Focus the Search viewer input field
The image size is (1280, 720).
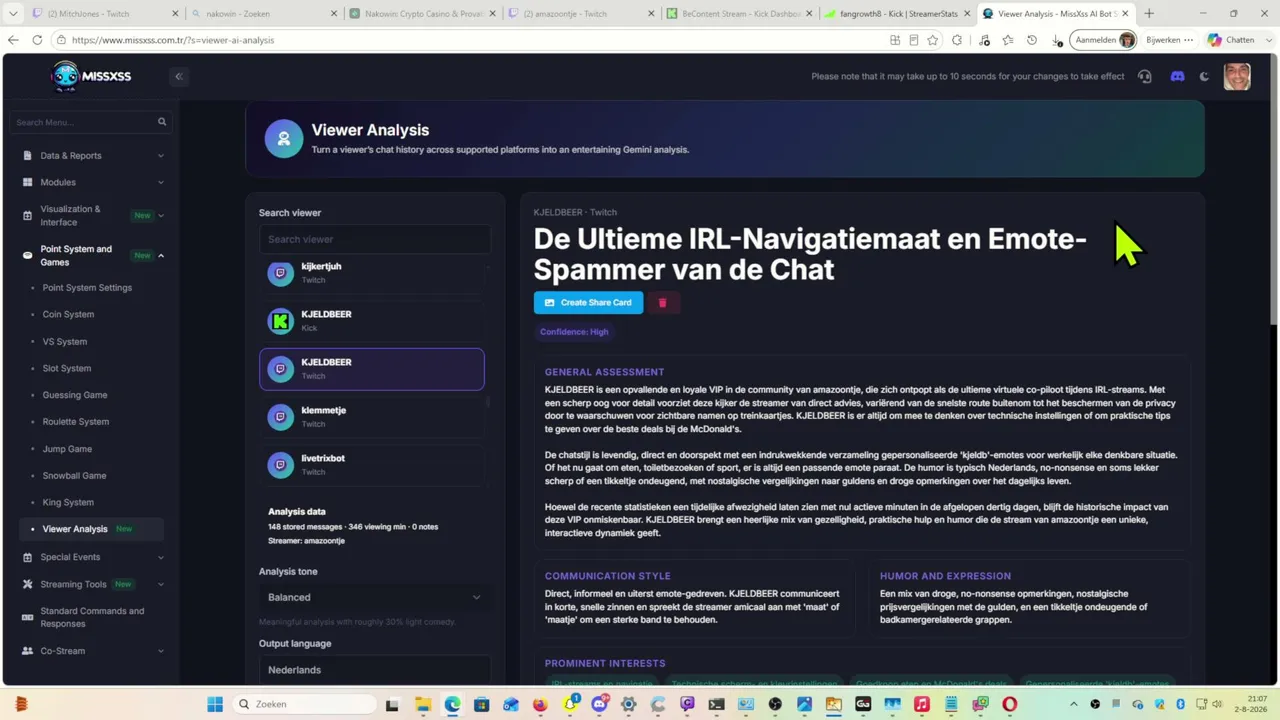coord(374,240)
